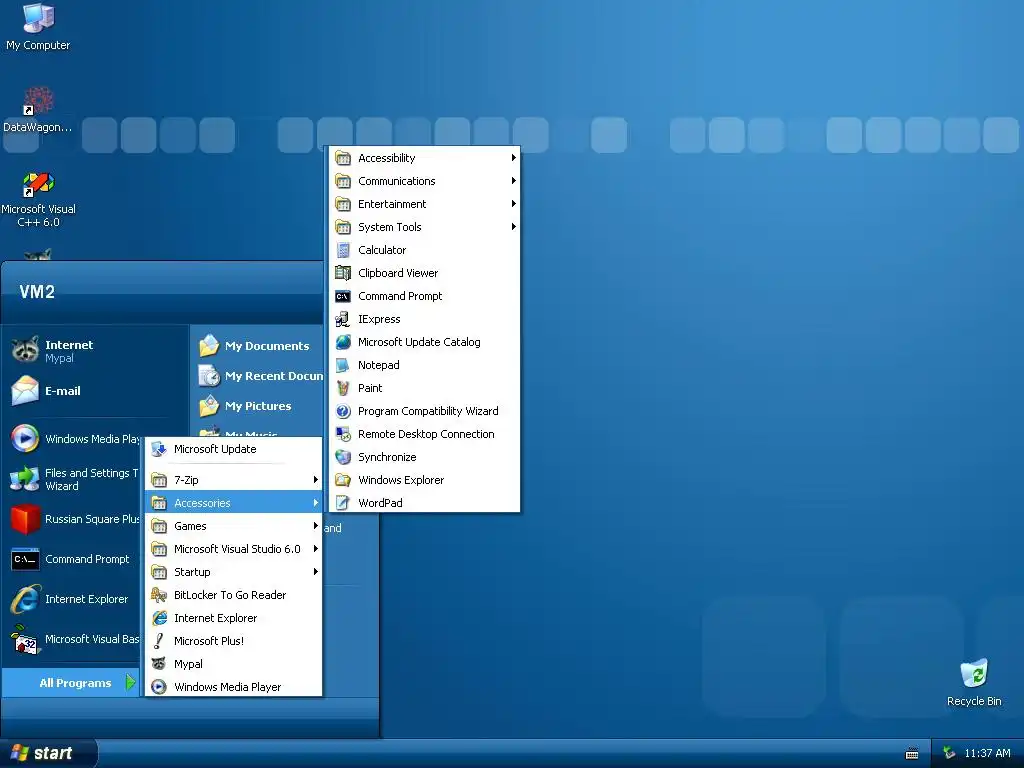The width and height of the screenshot is (1024, 768).
Task: Open the Calculator icon in Accessories
Action: (x=424, y=250)
